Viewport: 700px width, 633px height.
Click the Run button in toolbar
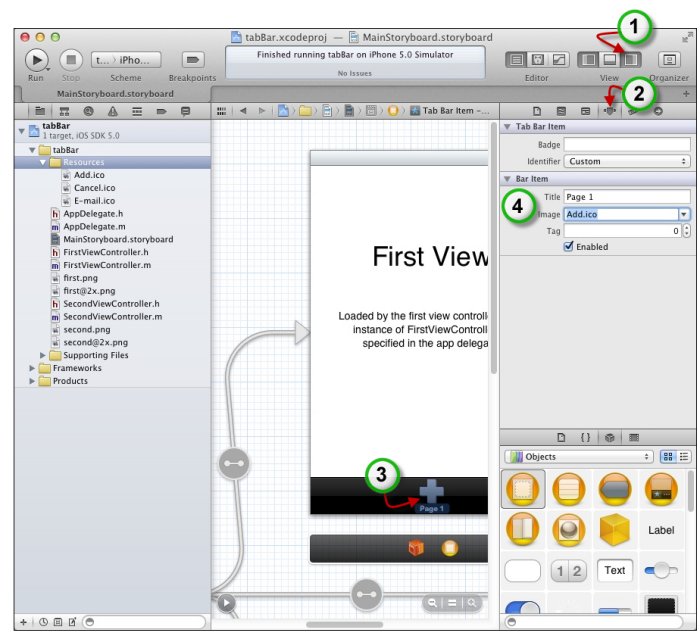35,59
